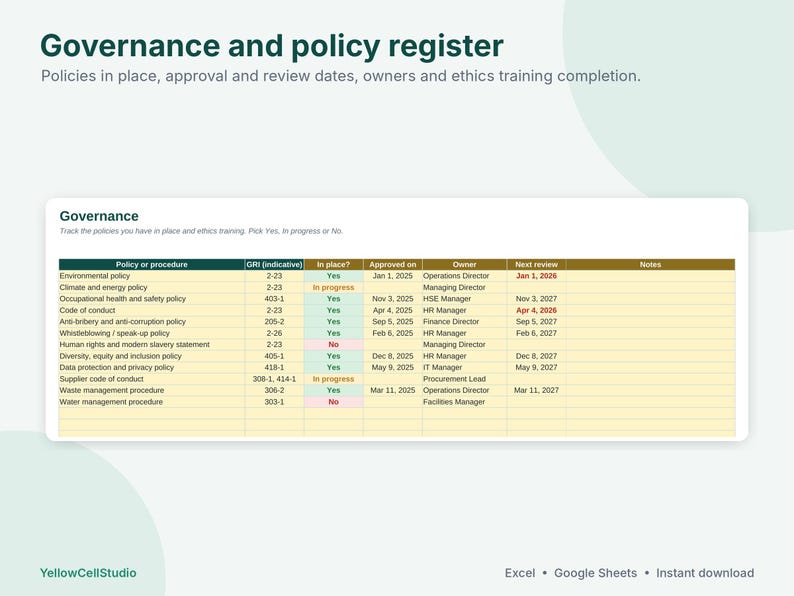
Task: Click the 'Owner' column header
Action: [465, 264]
